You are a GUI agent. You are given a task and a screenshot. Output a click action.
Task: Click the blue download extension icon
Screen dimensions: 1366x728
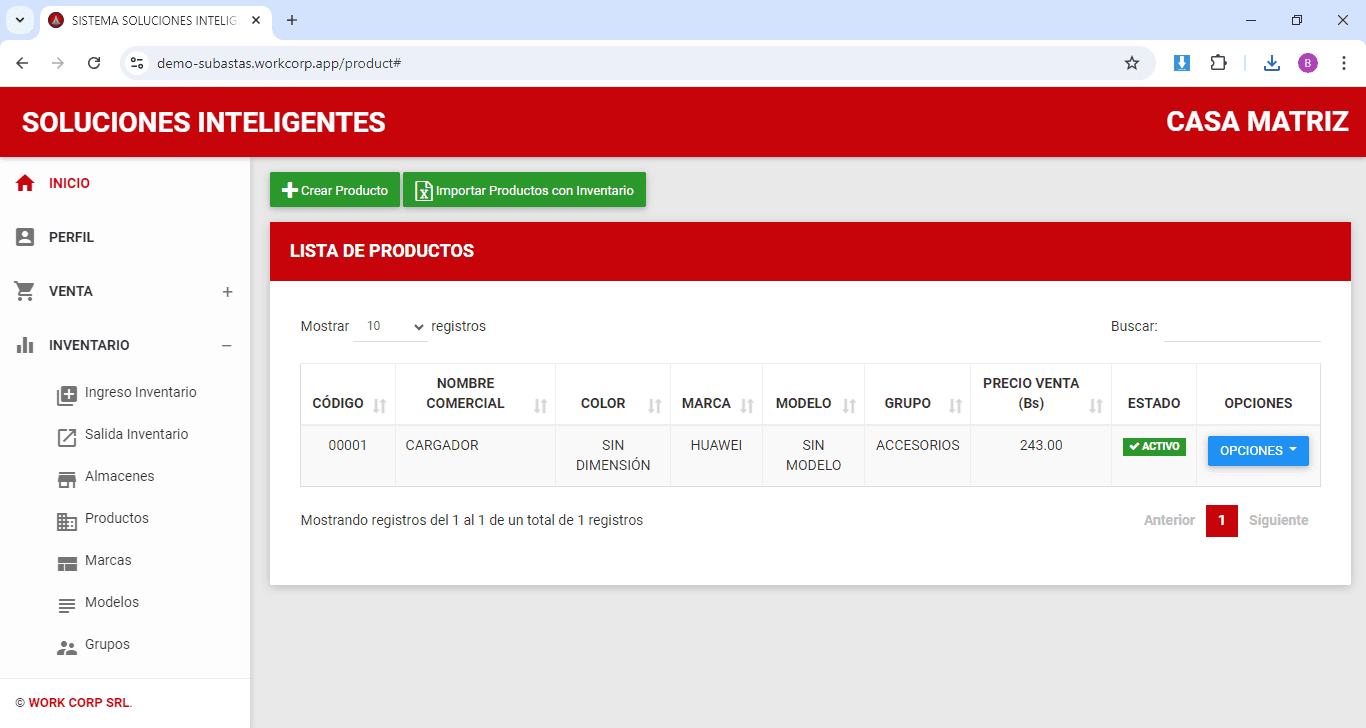tap(1182, 63)
